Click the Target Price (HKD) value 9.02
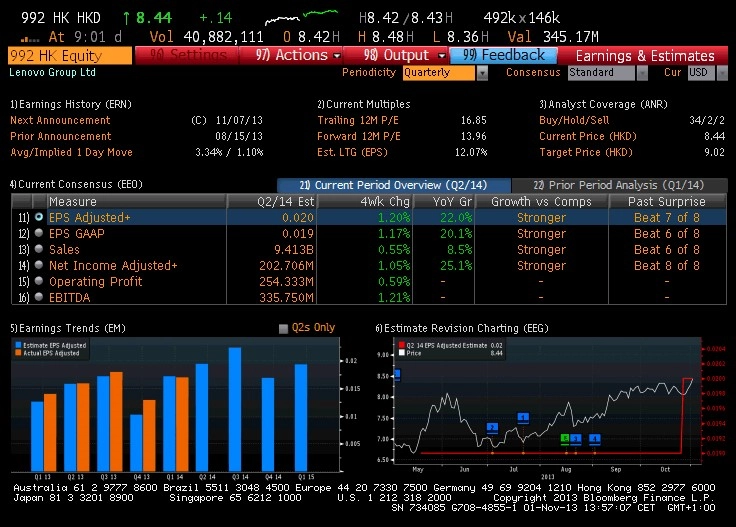This screenshot has width=736, height=527. point(714,152)
